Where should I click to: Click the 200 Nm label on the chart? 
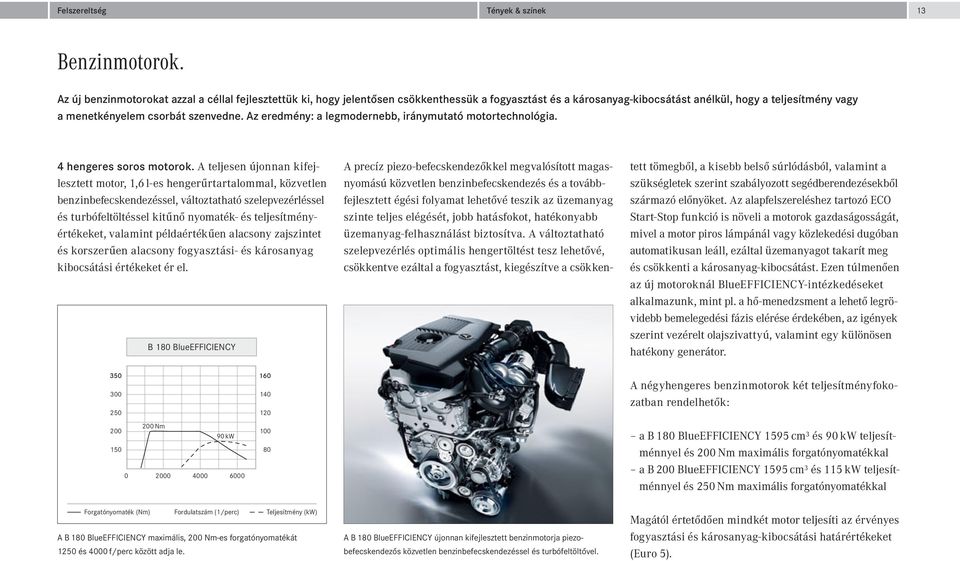(154, 426)
